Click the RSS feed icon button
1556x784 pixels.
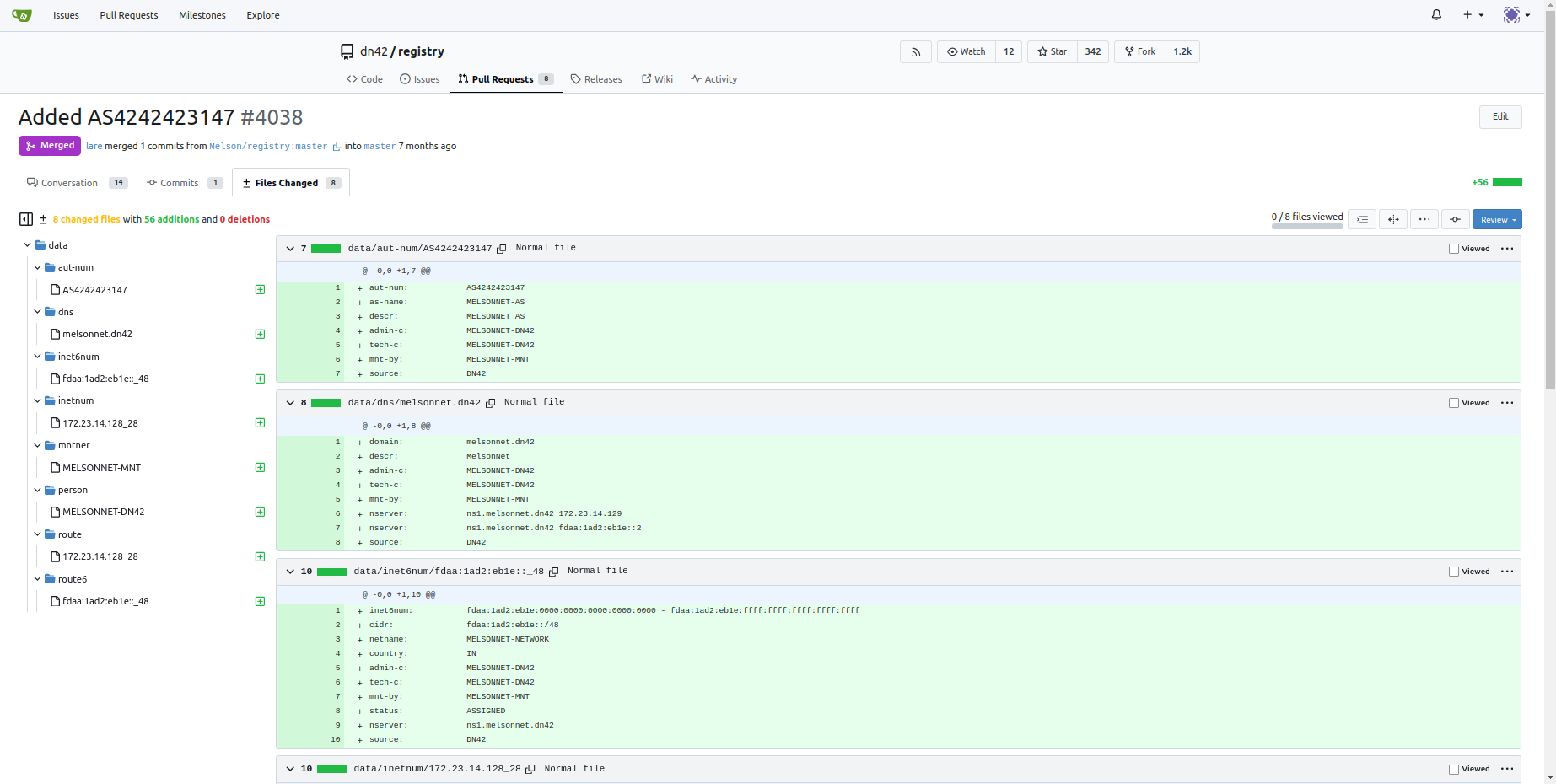click(915, 52)
